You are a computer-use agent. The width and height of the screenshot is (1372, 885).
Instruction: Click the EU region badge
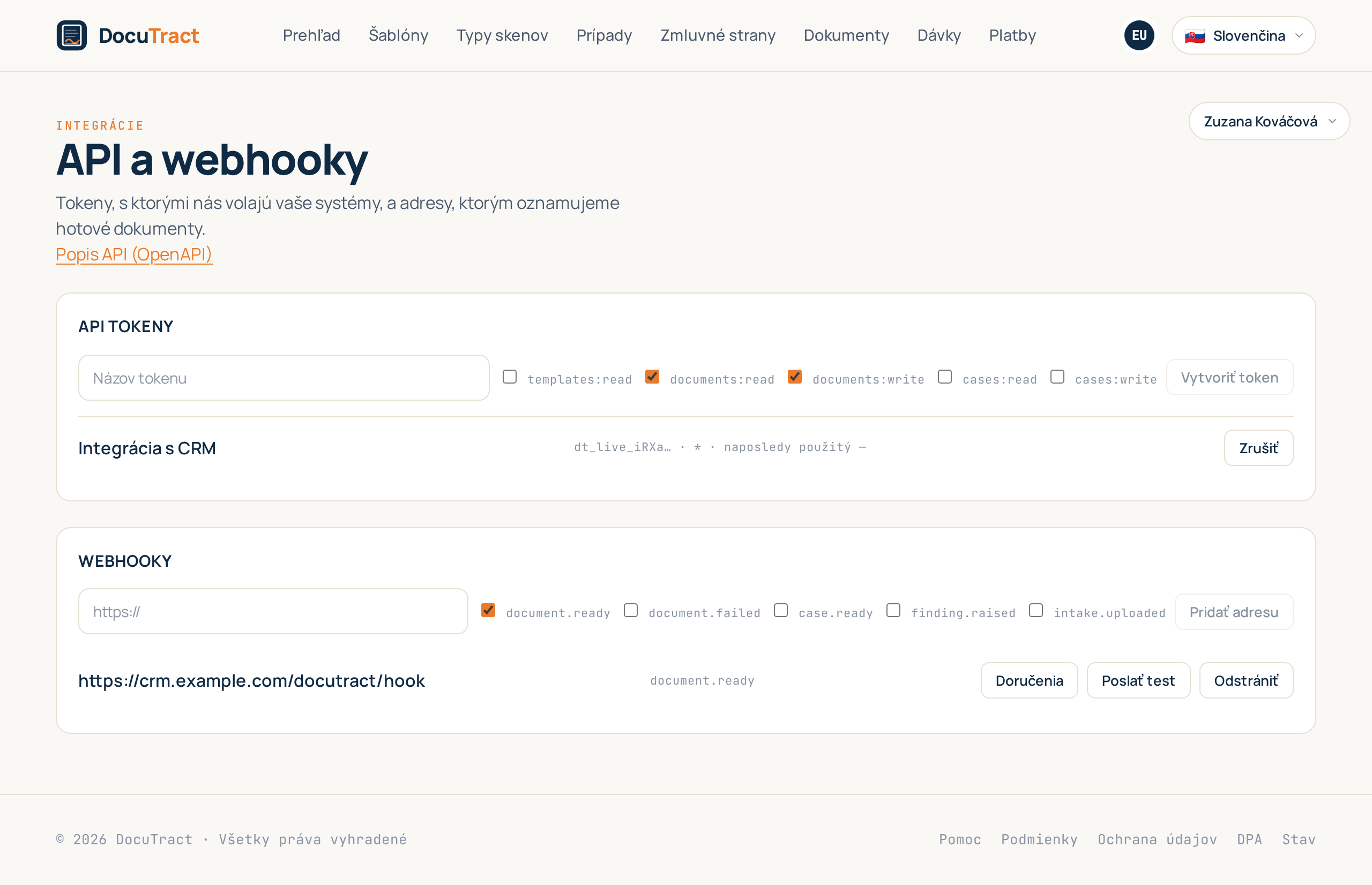(1139, 36)
